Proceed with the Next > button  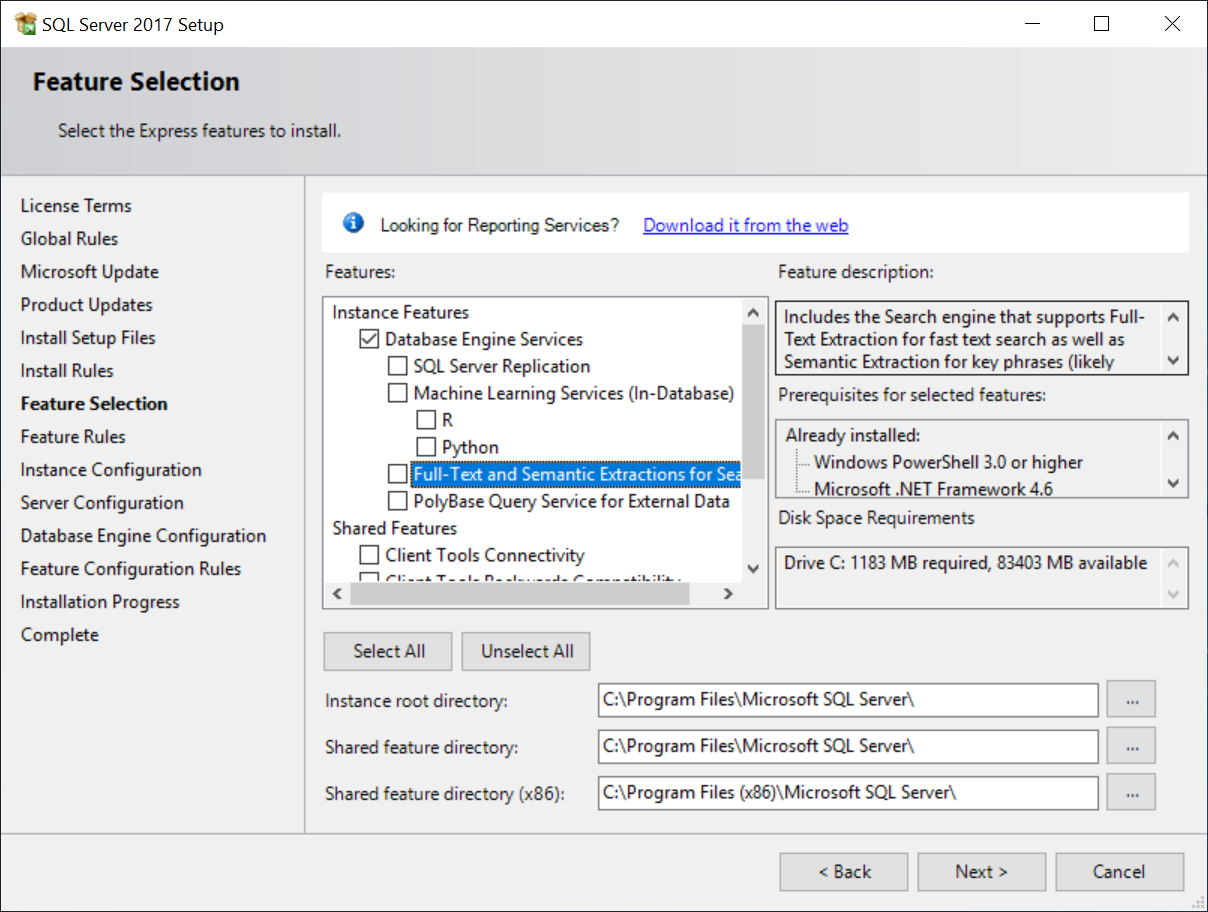(x=982, y=872)
